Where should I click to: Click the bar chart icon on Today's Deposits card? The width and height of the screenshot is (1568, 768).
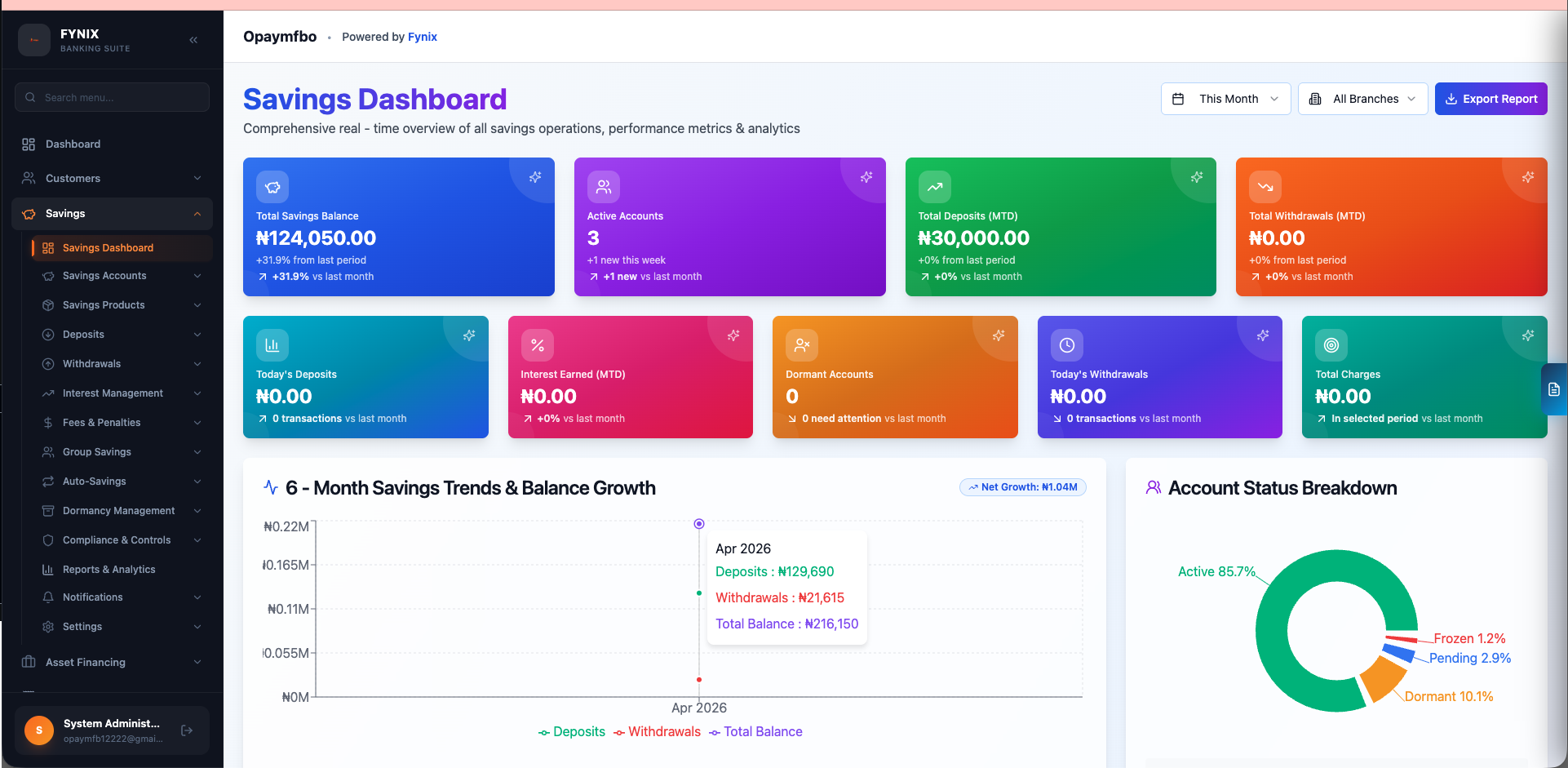click(272, 345)
